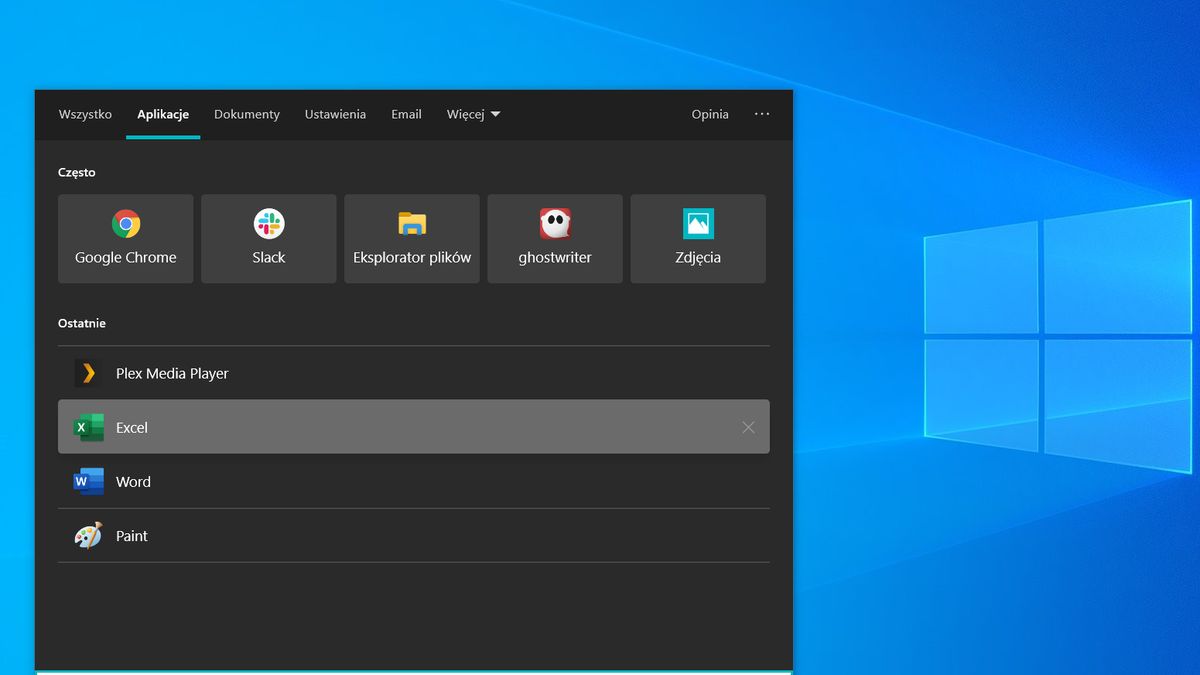Click the ghostwriter tile label

click(x=555, y=257)
